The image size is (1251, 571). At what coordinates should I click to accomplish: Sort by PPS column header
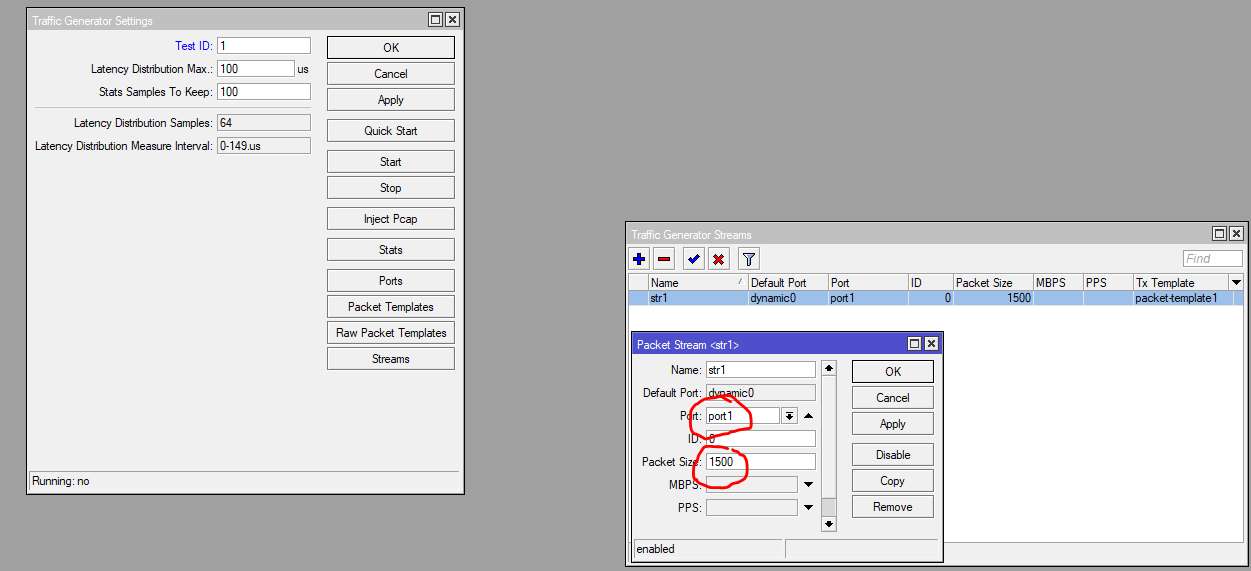tap(1108, 283)
